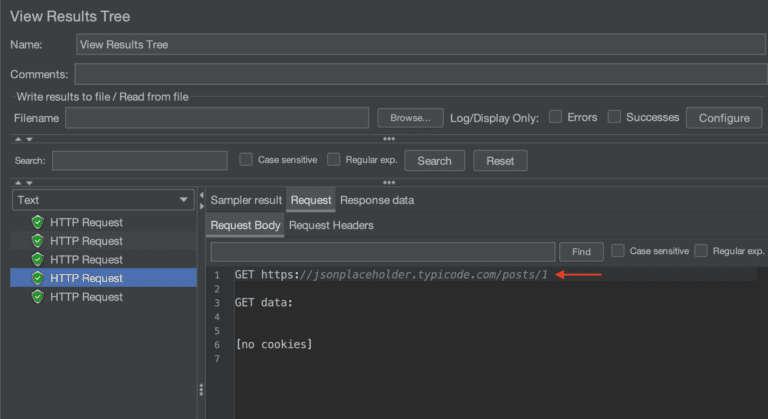Enable the Successes checkbox

pyautogui.click(x=614, y=117)
